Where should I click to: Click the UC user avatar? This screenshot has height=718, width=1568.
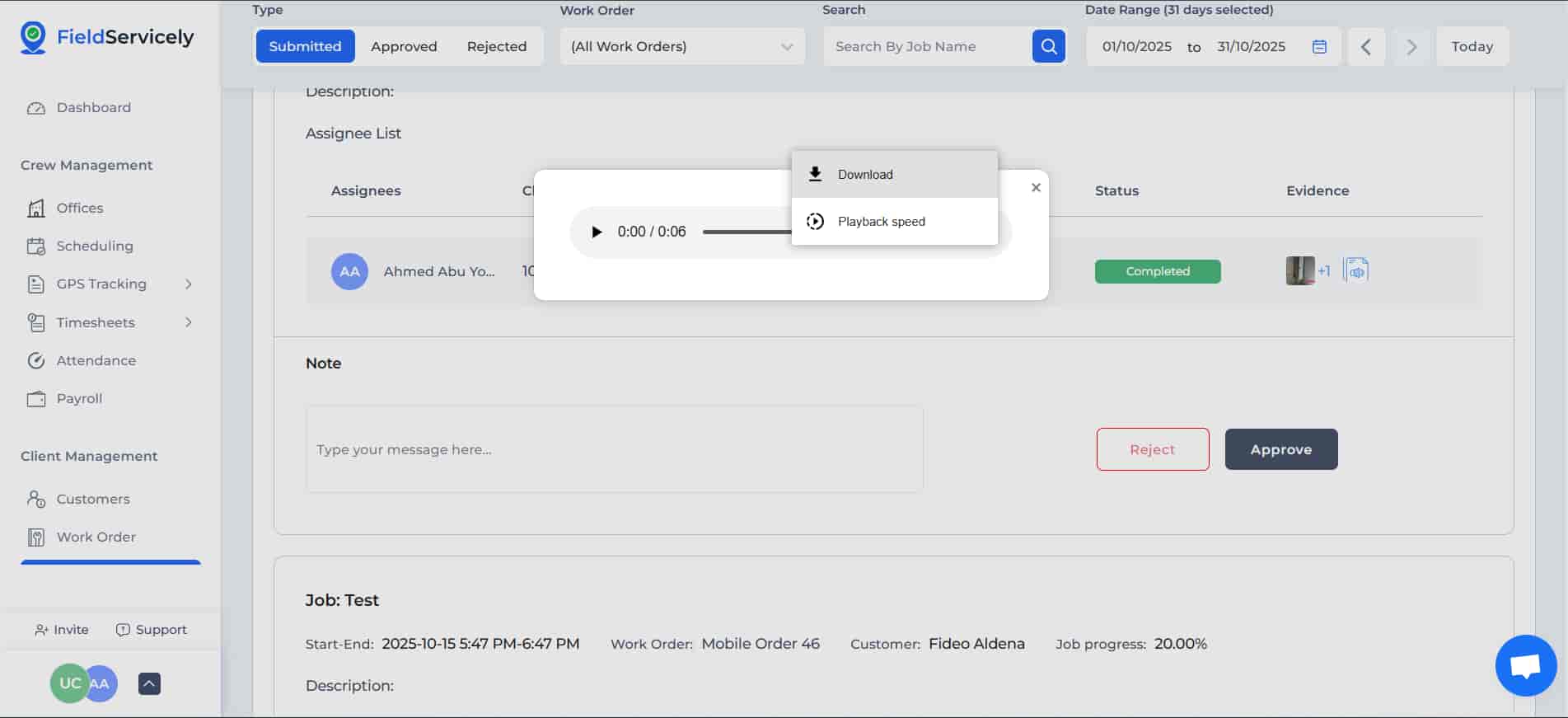point(69,683)
